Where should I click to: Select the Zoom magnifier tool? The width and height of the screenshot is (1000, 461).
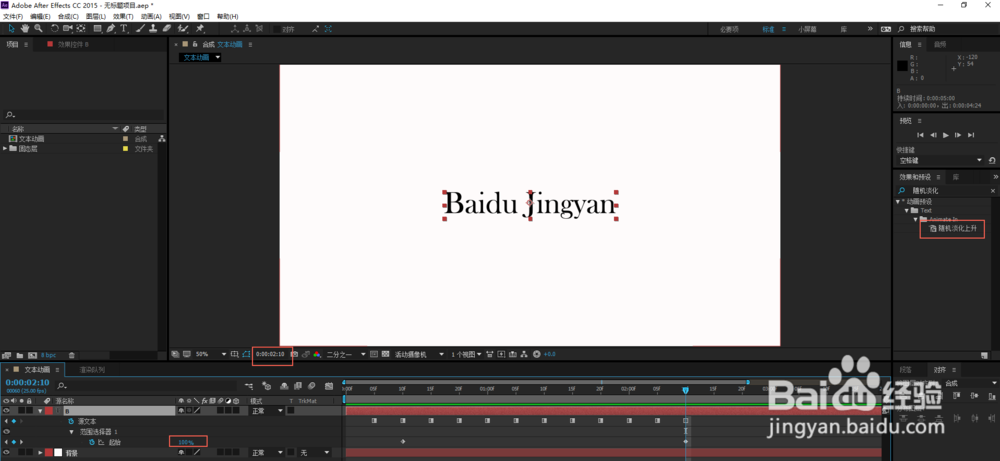tap(38, 29)
